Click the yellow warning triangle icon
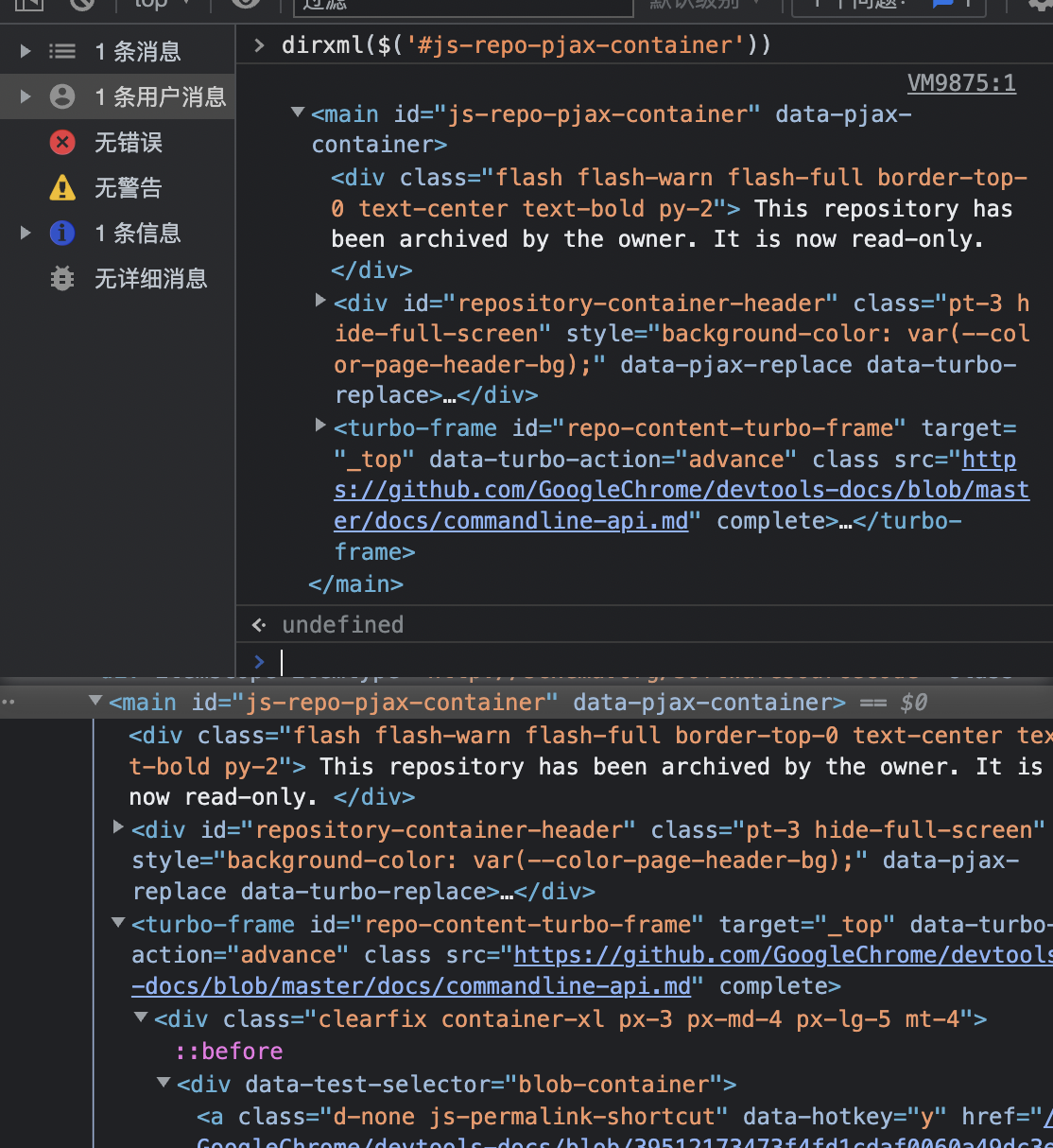1053x1148 pixels. click(62, 187)
